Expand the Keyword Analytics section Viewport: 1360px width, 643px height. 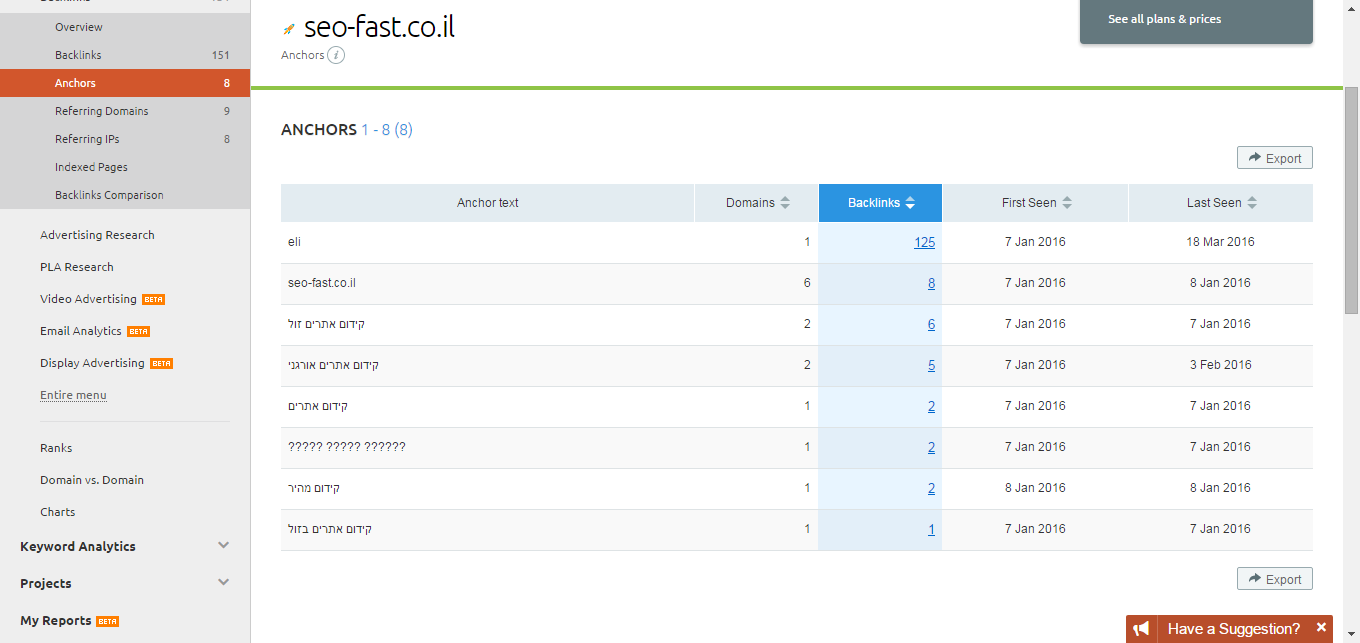223,546
